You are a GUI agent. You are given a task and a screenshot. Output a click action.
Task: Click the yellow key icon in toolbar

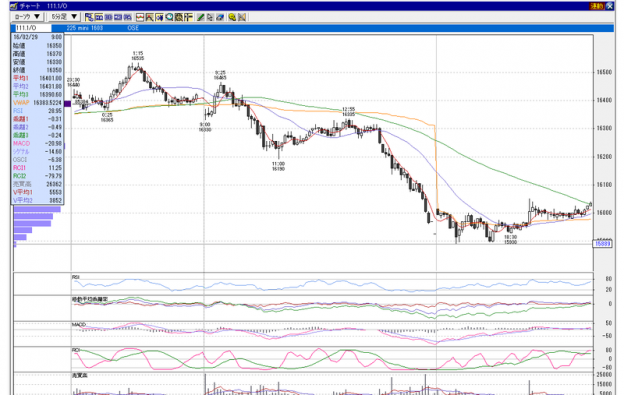pyautogui.click(x=232, y=17)
